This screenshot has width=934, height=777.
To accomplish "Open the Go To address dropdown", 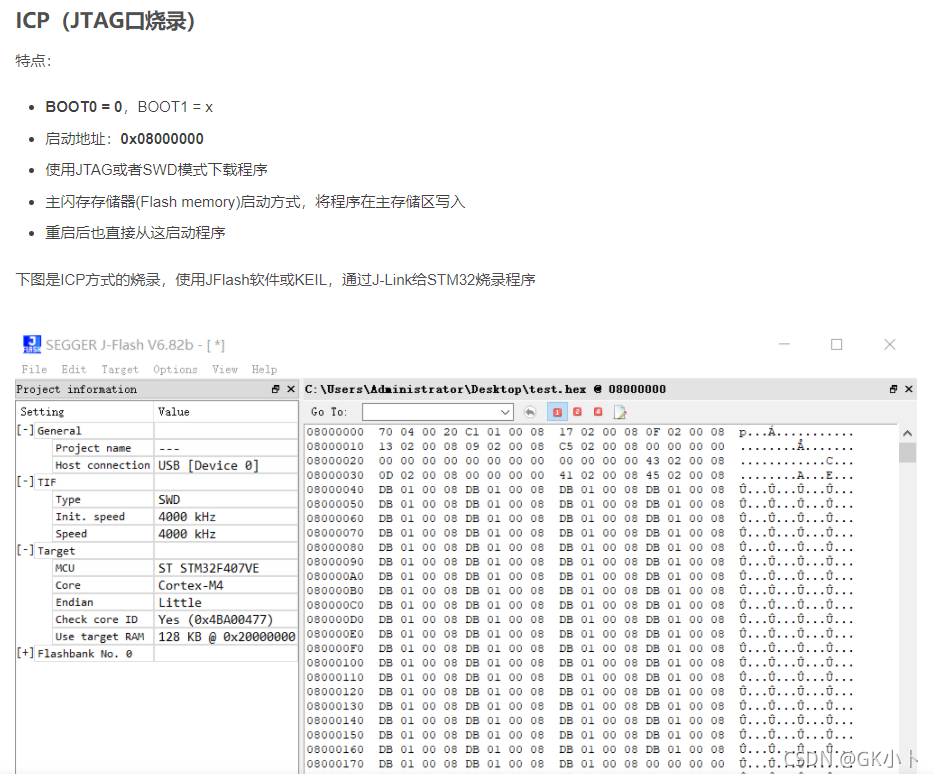I will click(x=505, y=412).
